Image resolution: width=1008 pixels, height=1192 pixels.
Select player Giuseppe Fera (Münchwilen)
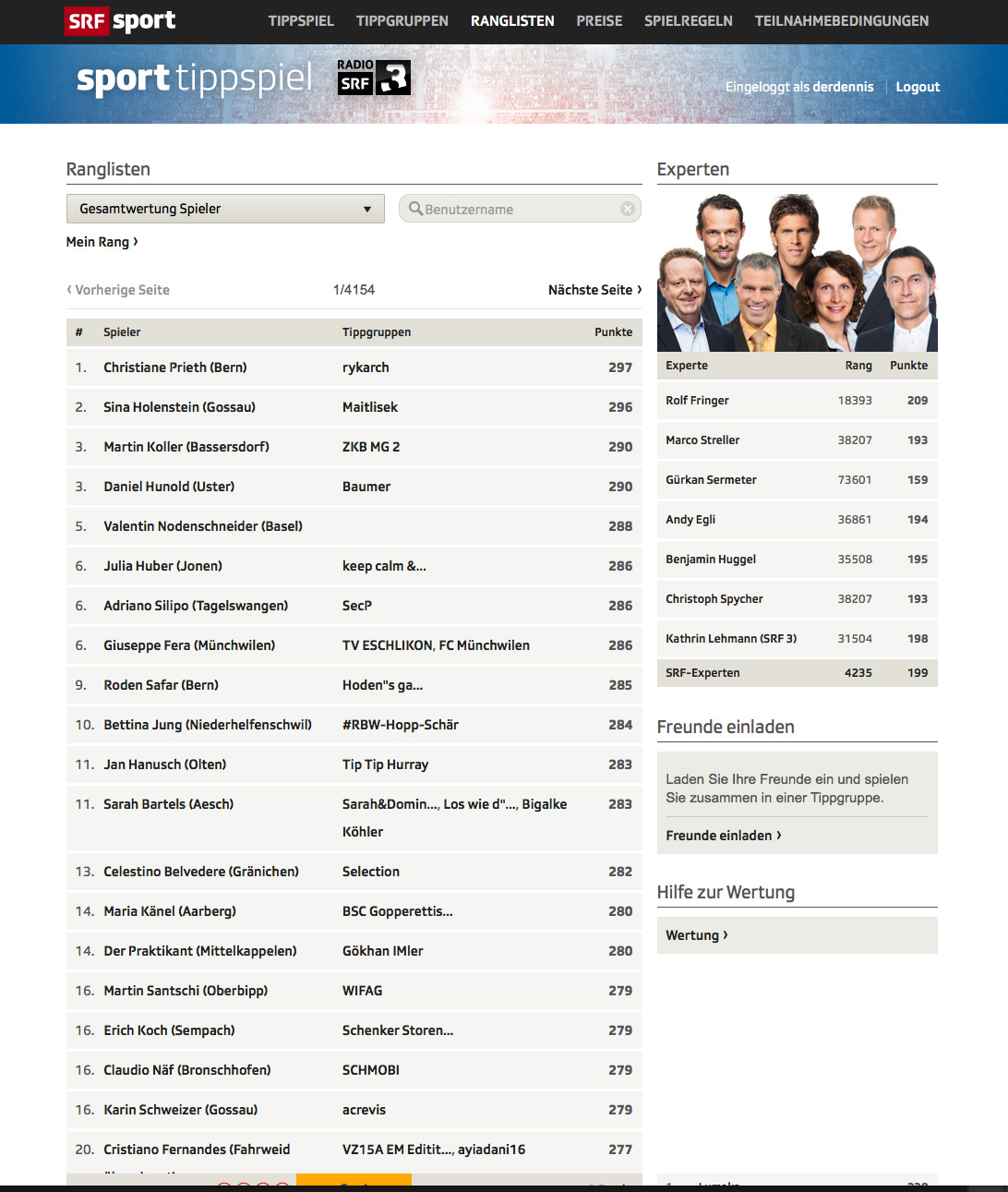tap(189, 645)
